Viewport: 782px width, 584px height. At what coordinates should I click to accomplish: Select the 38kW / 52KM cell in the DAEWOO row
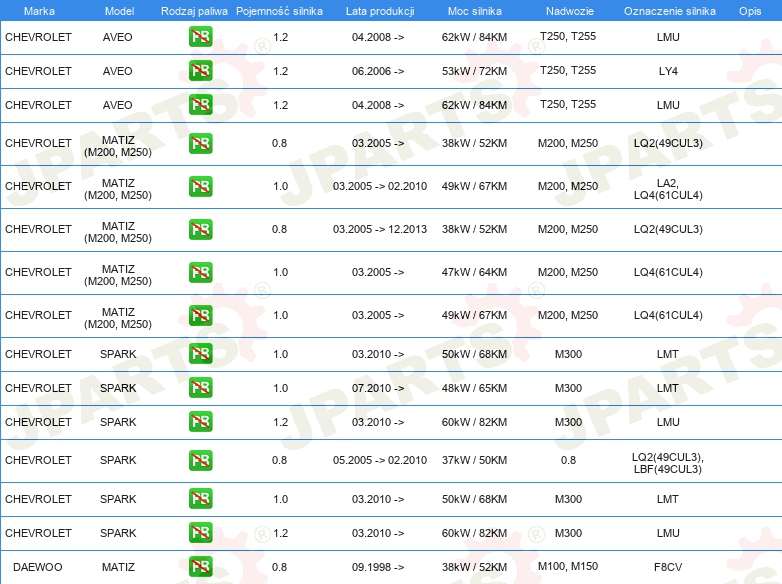474,567
